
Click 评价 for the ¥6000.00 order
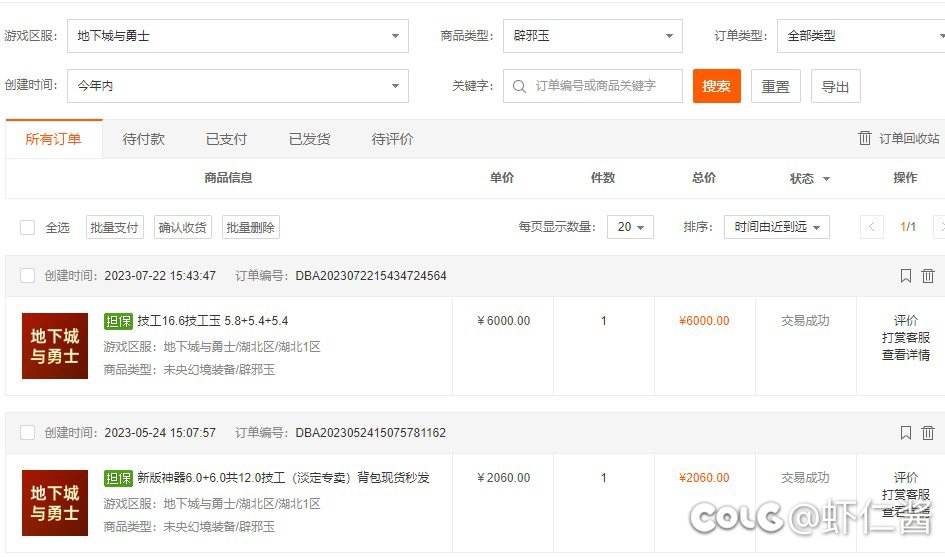(x=906, y=321)
